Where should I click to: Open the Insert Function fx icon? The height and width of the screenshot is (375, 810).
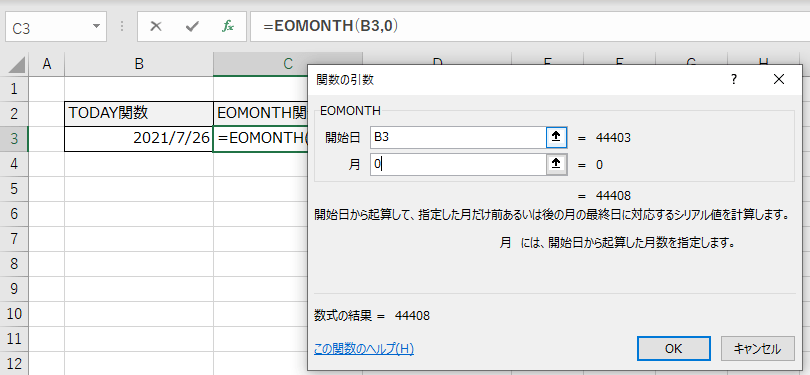click(228, 27)
